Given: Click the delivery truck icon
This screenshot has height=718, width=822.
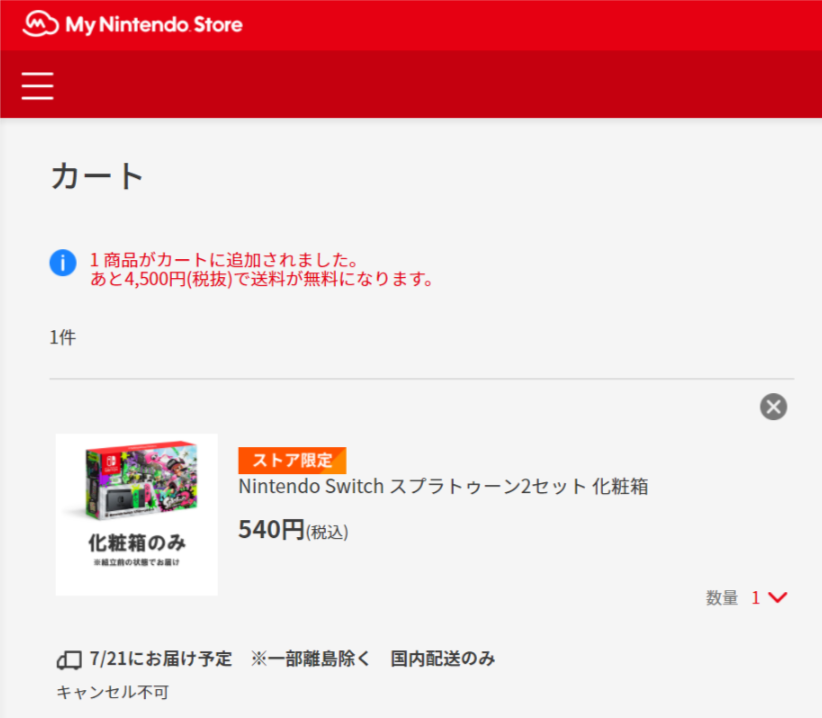Looking at the screenshot, I should (69, 660).
